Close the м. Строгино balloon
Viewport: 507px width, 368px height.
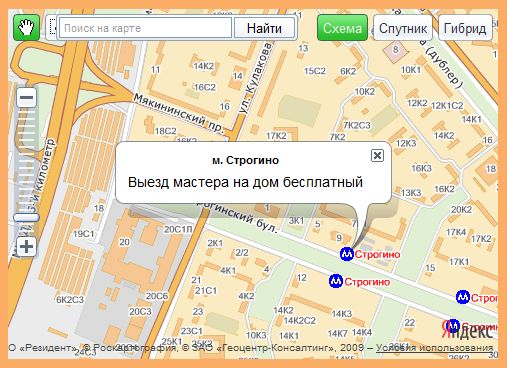click(x=377, y=155)
